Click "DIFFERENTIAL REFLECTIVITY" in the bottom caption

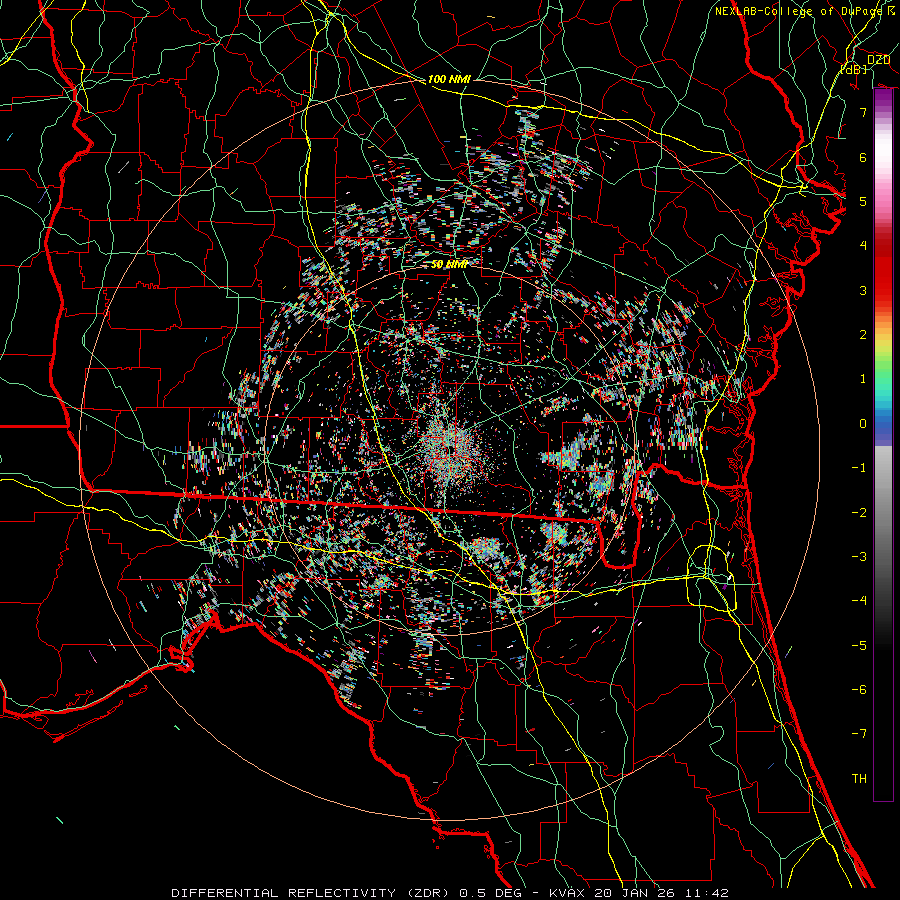point(284,893)
